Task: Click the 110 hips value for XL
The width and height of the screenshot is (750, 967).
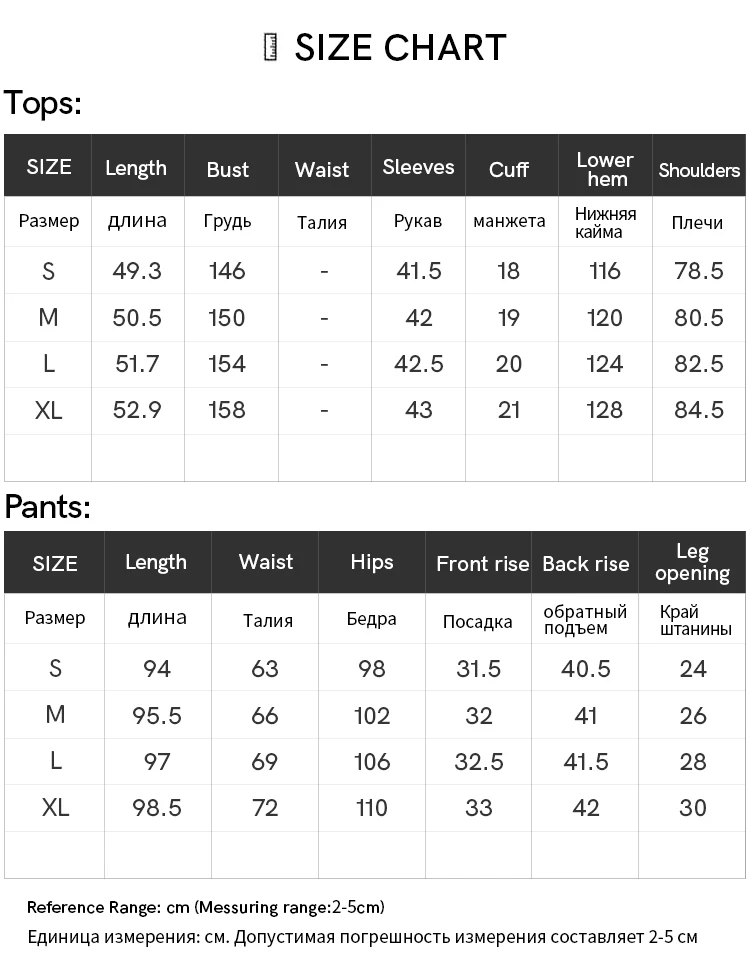Action: [372, 808]
